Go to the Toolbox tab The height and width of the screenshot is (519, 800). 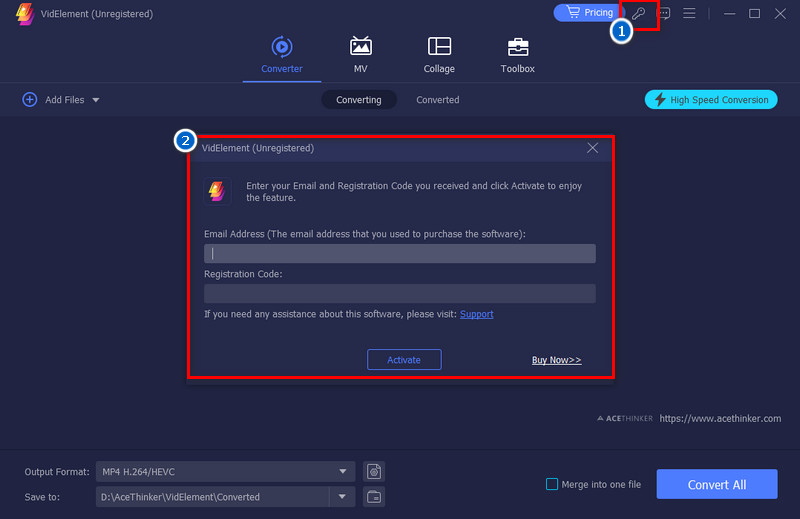[x=517, y=55]
